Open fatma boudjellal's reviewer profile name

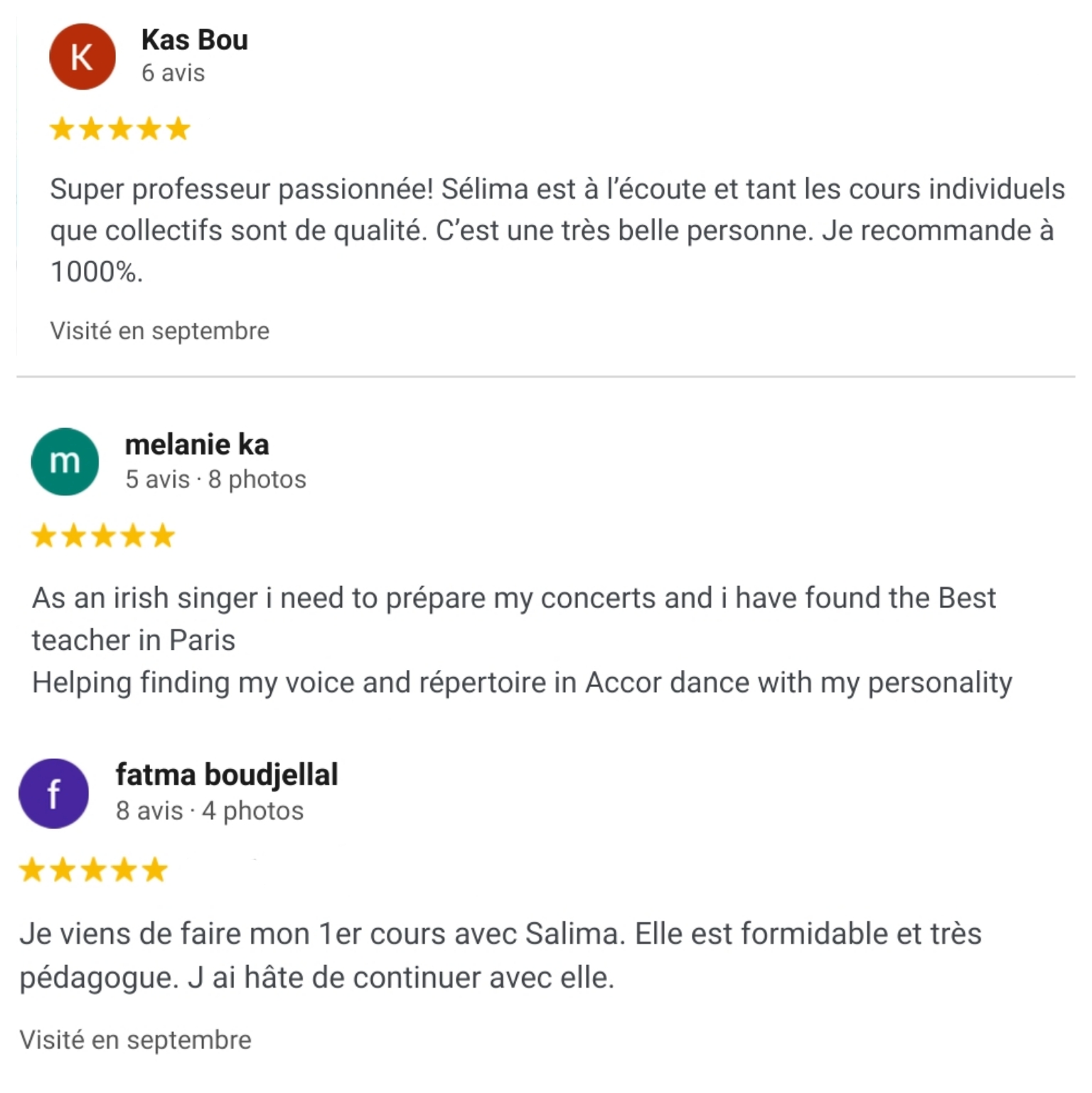click(x=227, y=774)
